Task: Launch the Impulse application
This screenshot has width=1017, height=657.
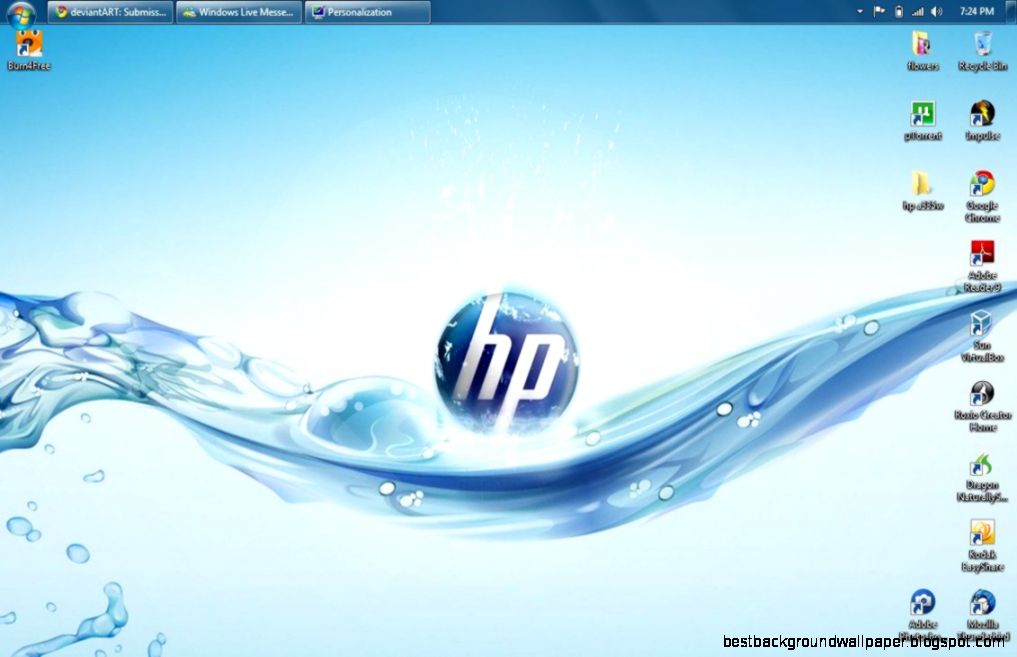Action: pyautogui.click(x=981, y=115)
